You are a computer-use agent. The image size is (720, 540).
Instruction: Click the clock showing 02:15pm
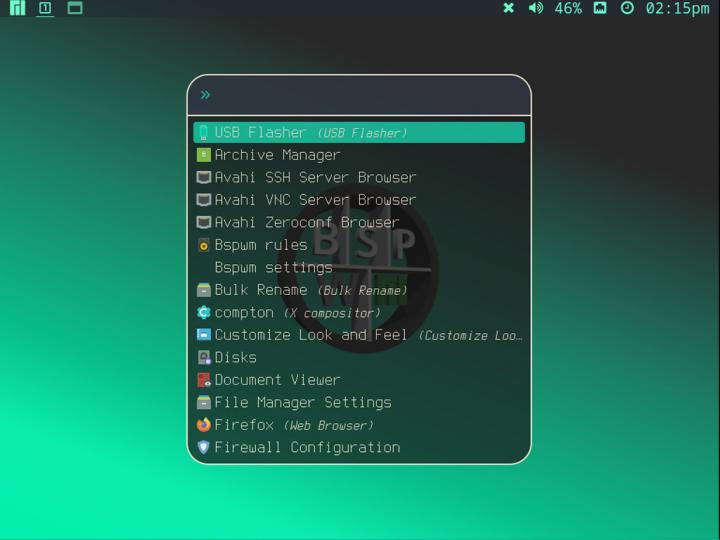click(x=677, y=8)
